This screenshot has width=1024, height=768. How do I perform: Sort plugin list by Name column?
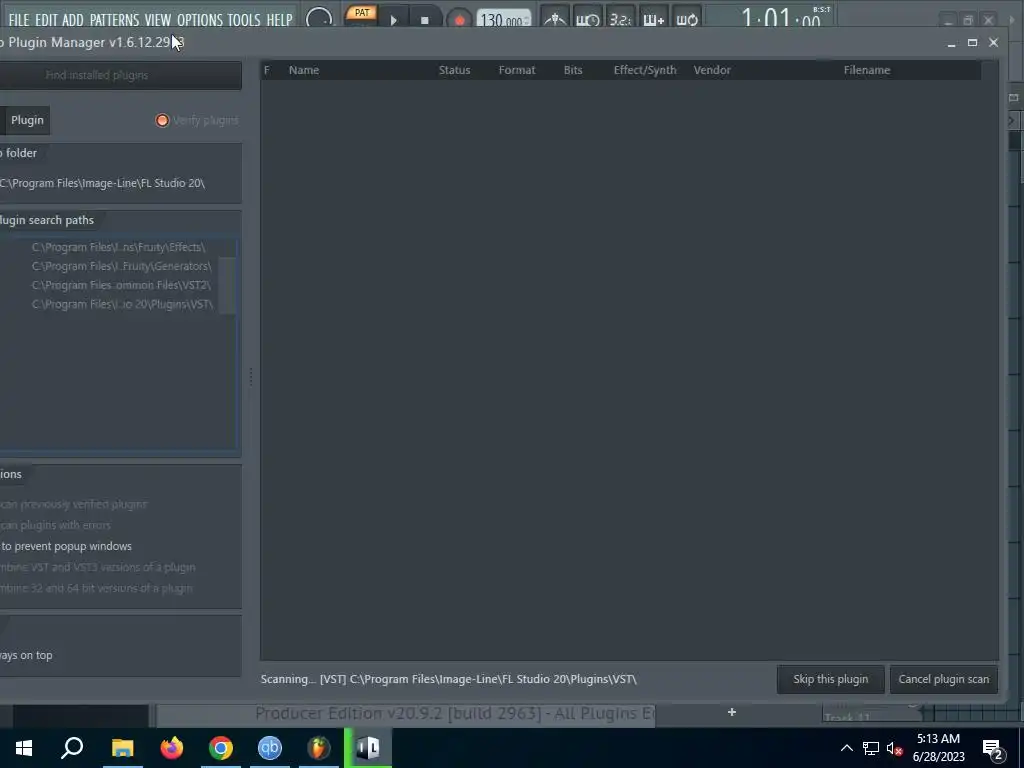click(x=304, y=70)
